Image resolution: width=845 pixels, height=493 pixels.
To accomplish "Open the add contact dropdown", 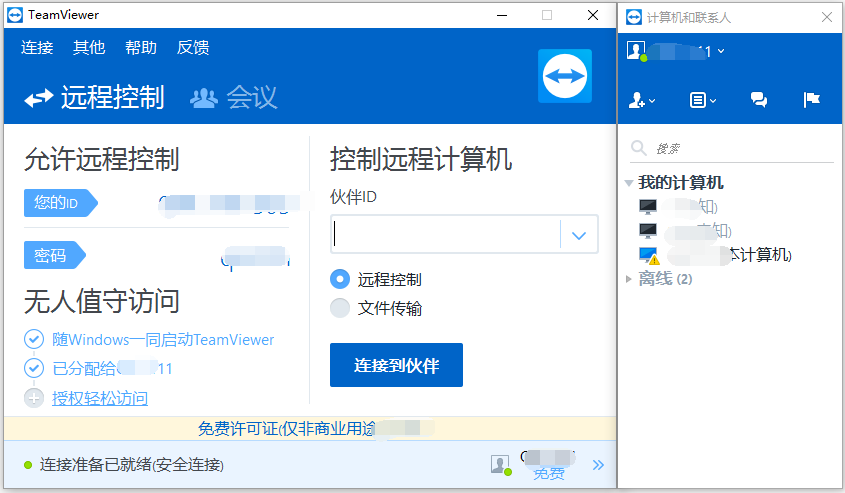I will pyautogui.click(x=642, y=100).
